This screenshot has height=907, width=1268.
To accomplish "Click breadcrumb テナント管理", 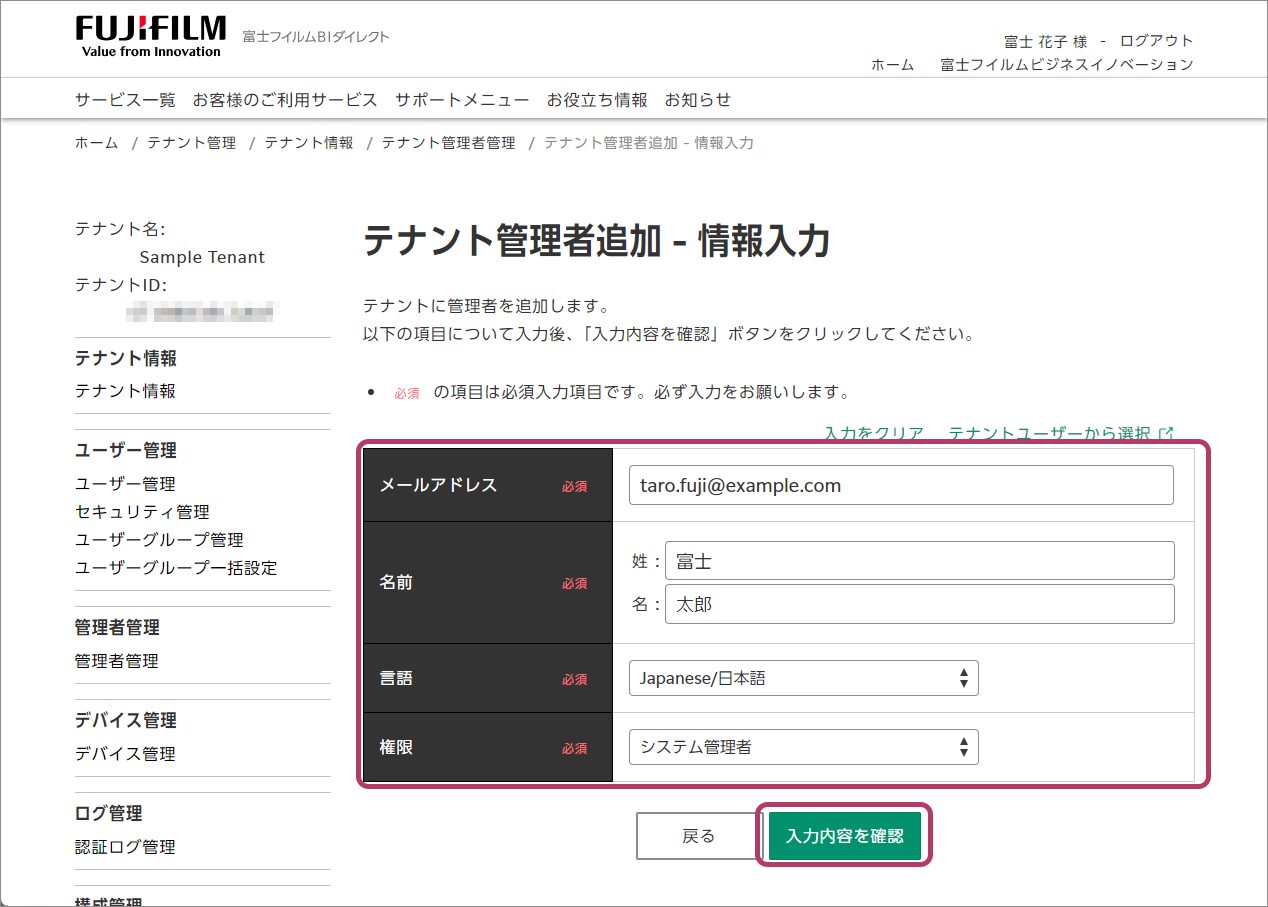I will pos(192,143).
